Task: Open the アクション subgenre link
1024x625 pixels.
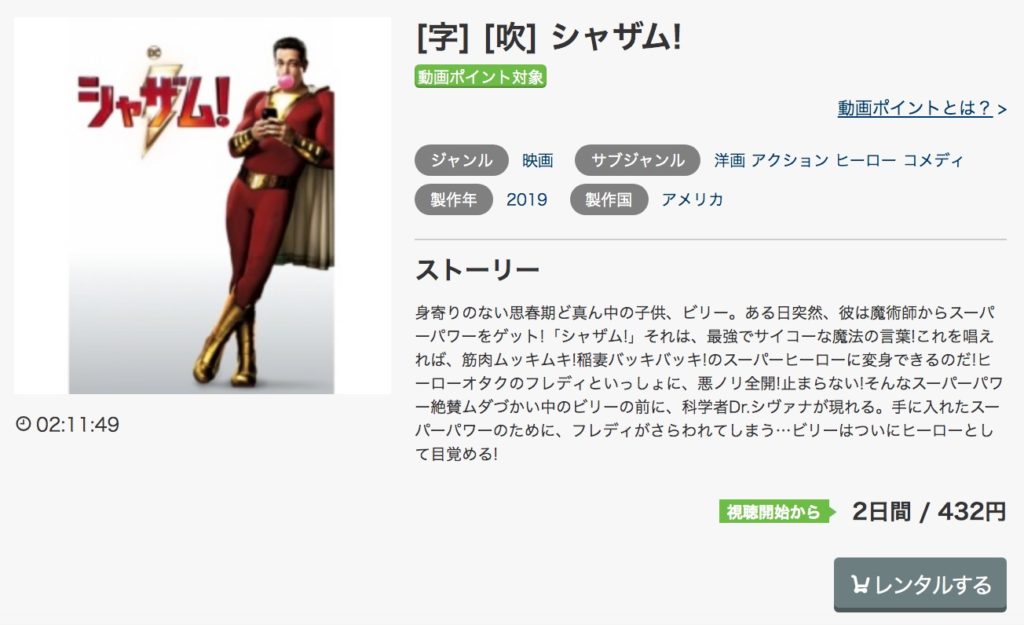Action: 790,160
